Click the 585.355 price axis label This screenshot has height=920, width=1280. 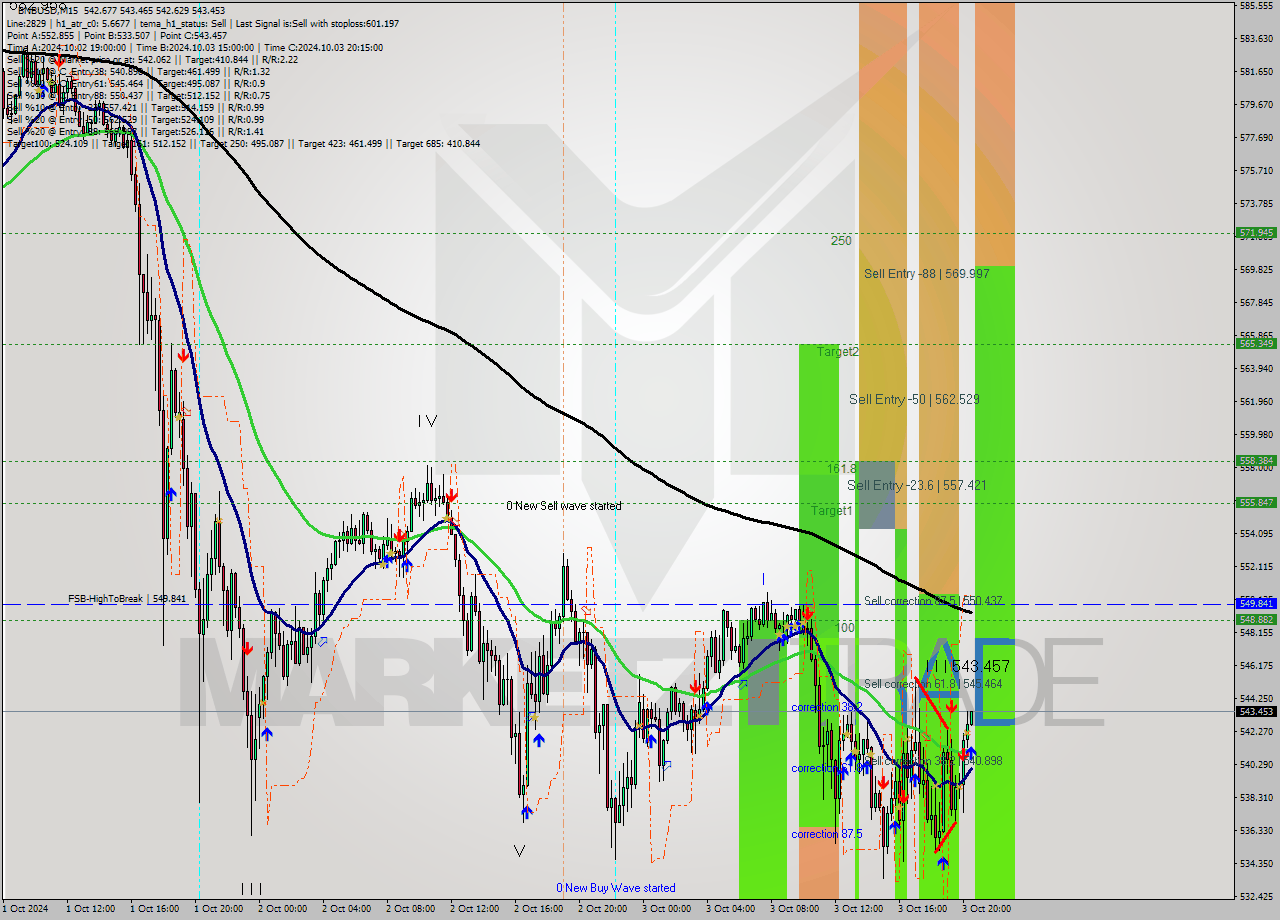coord(1257,5)
